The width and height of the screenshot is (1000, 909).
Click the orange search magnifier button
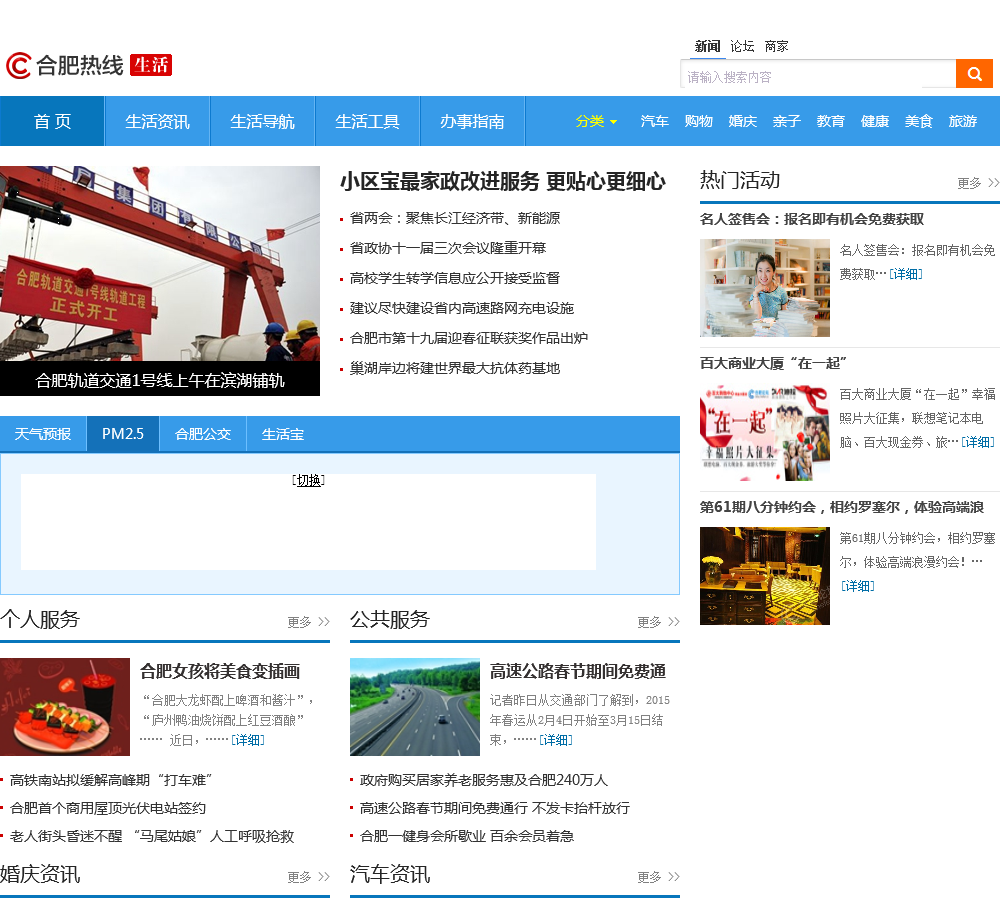coord(974,73)
